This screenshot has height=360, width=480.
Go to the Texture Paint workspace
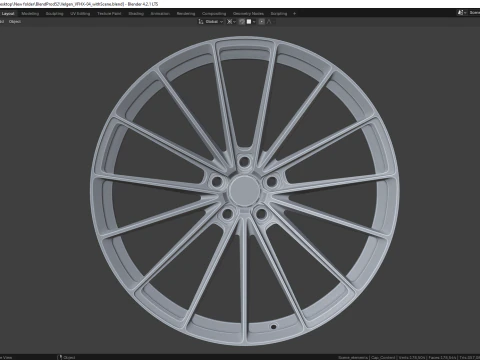point(109,14)
